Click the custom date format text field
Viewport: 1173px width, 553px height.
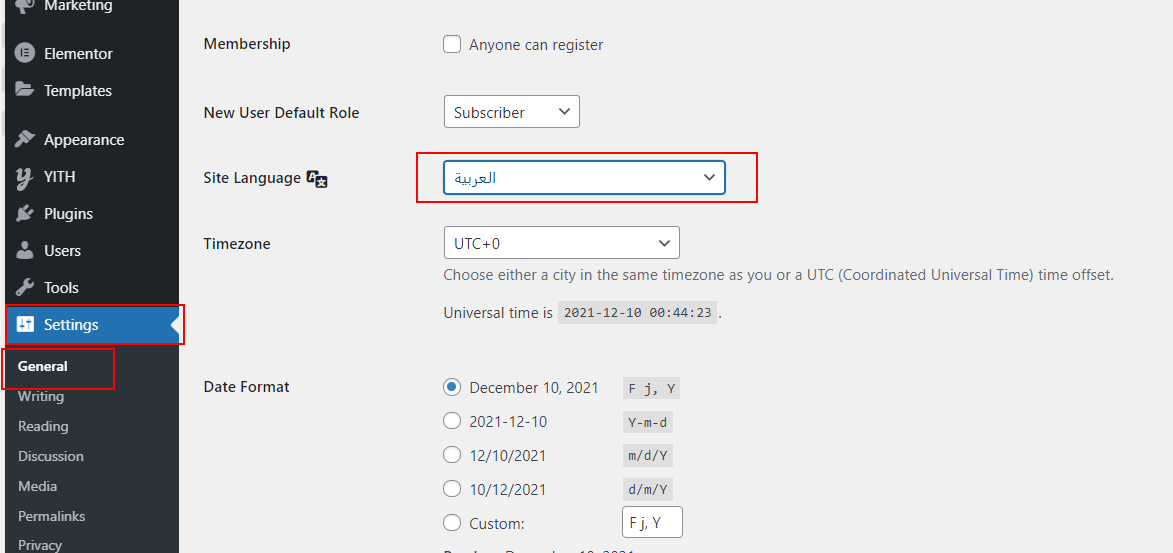pos(652,522)
